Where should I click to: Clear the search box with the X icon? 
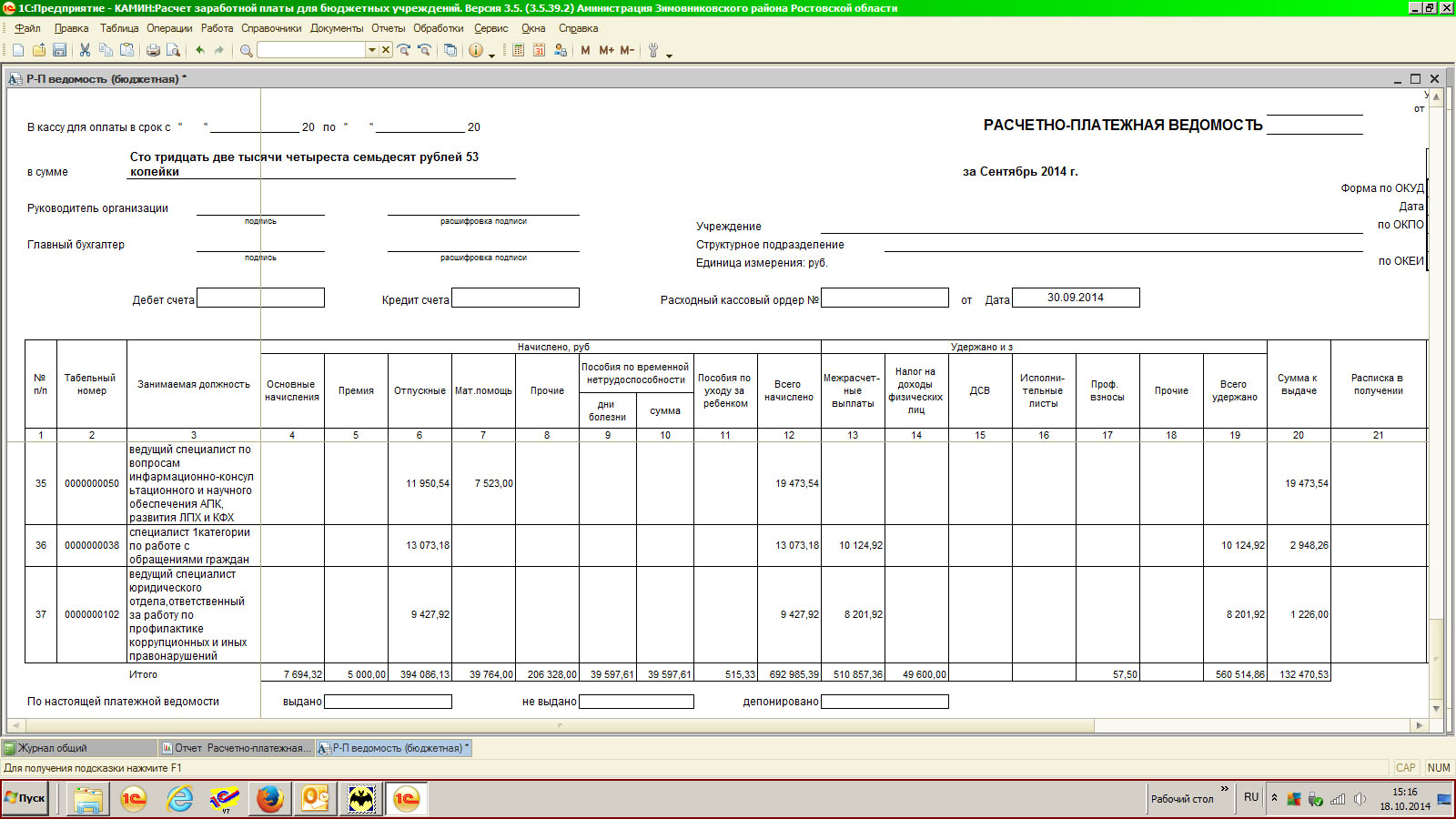(x=386, y=50)
